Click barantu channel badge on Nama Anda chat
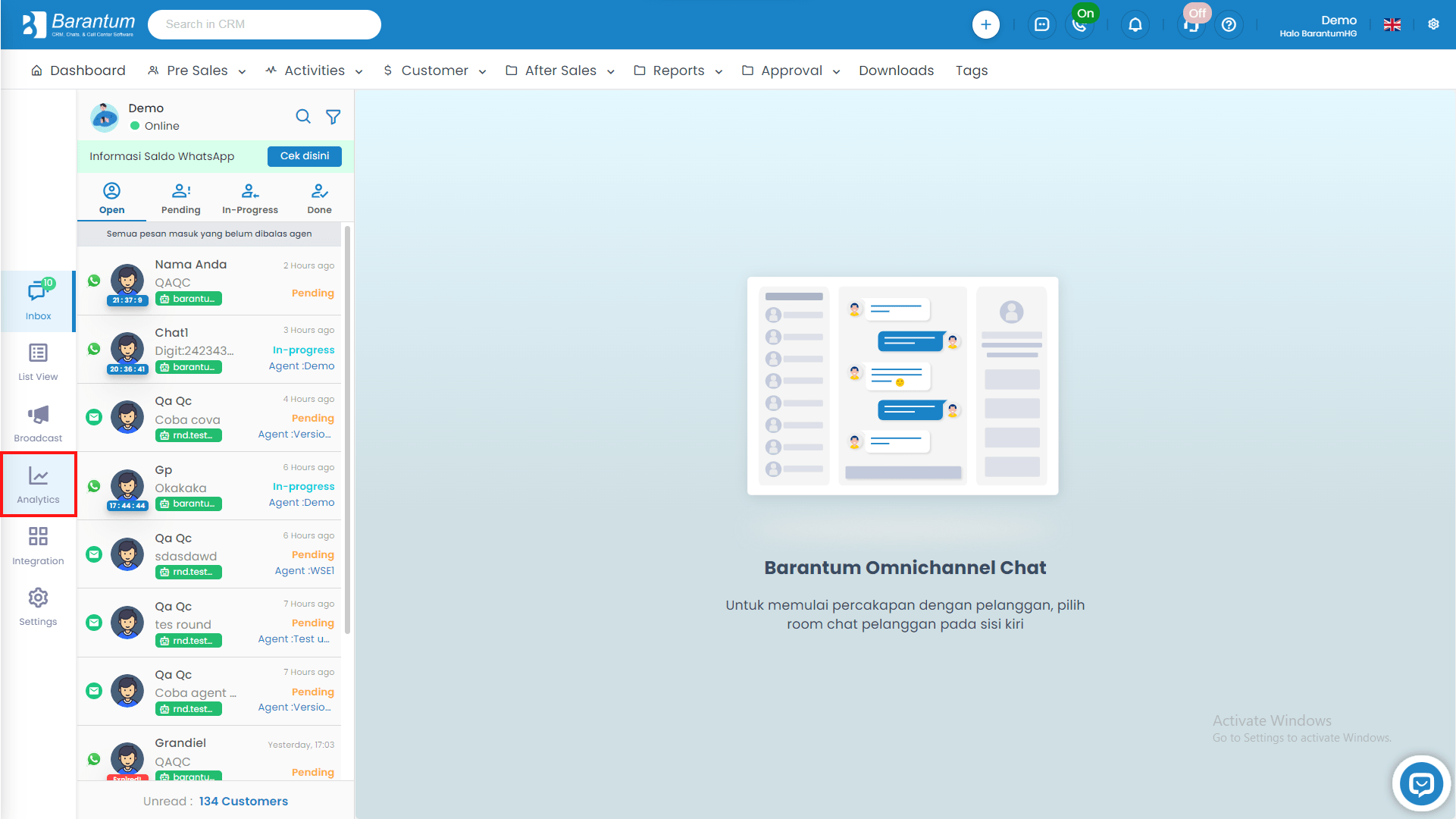 pos(189,299)
